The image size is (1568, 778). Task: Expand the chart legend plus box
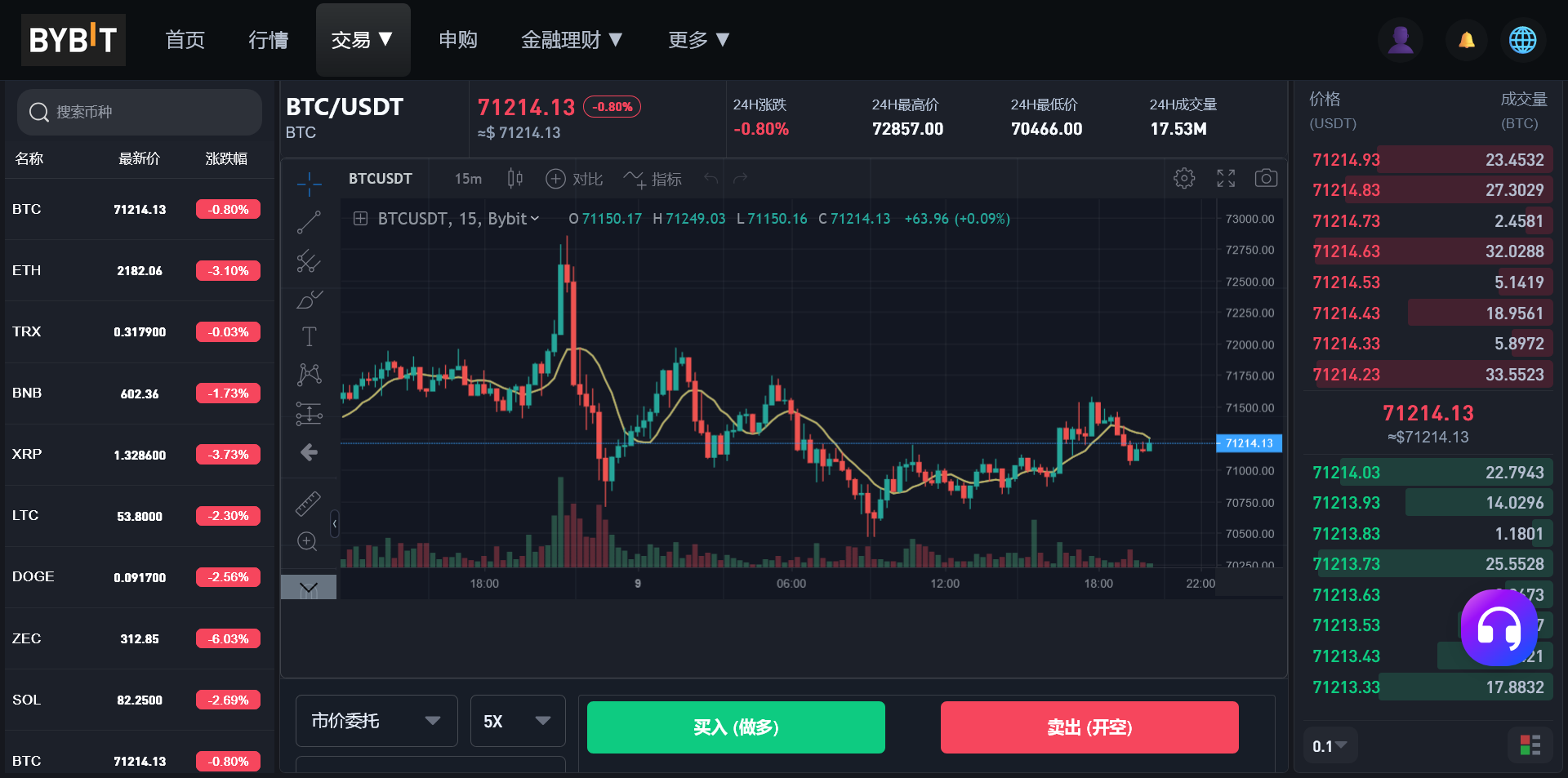click(x=360, y=218)
